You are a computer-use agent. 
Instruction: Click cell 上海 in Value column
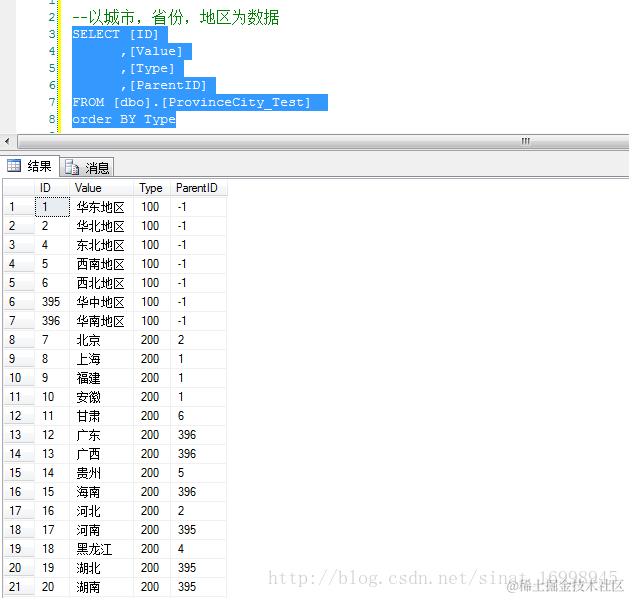pyautogui.click(x=101, y=359)
